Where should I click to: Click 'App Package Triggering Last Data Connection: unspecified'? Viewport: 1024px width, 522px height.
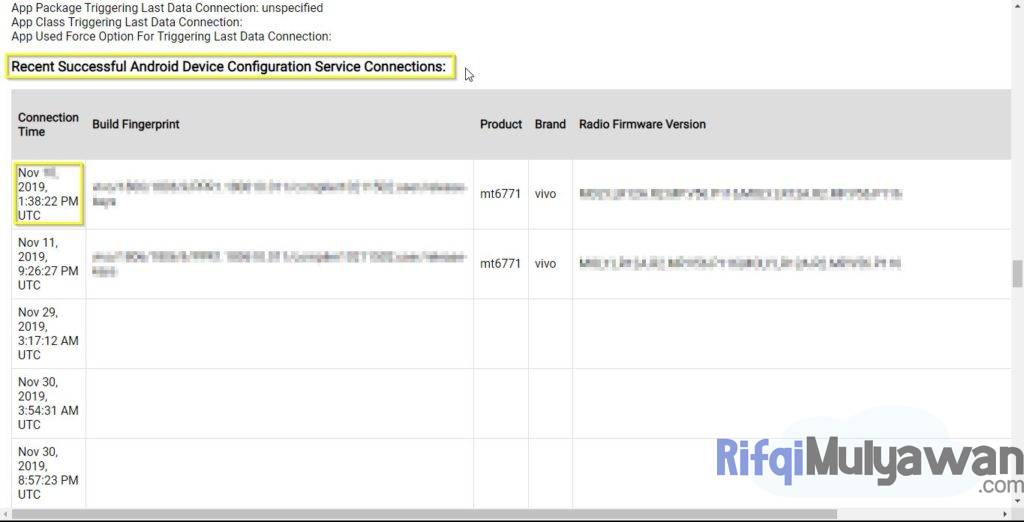(167, 8)
